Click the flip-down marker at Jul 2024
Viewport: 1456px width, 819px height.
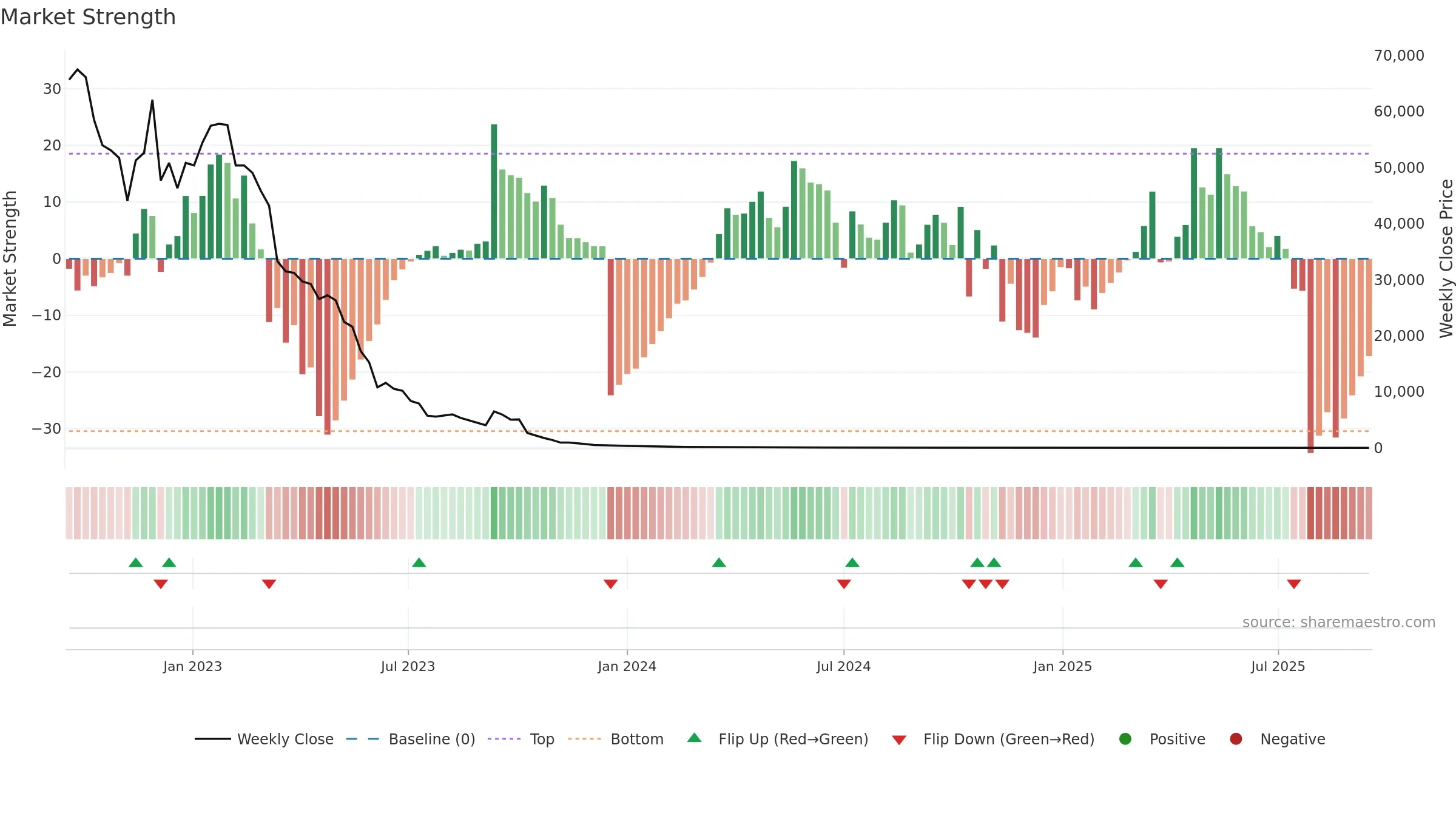pyautogui.click(x=844, y=584)
